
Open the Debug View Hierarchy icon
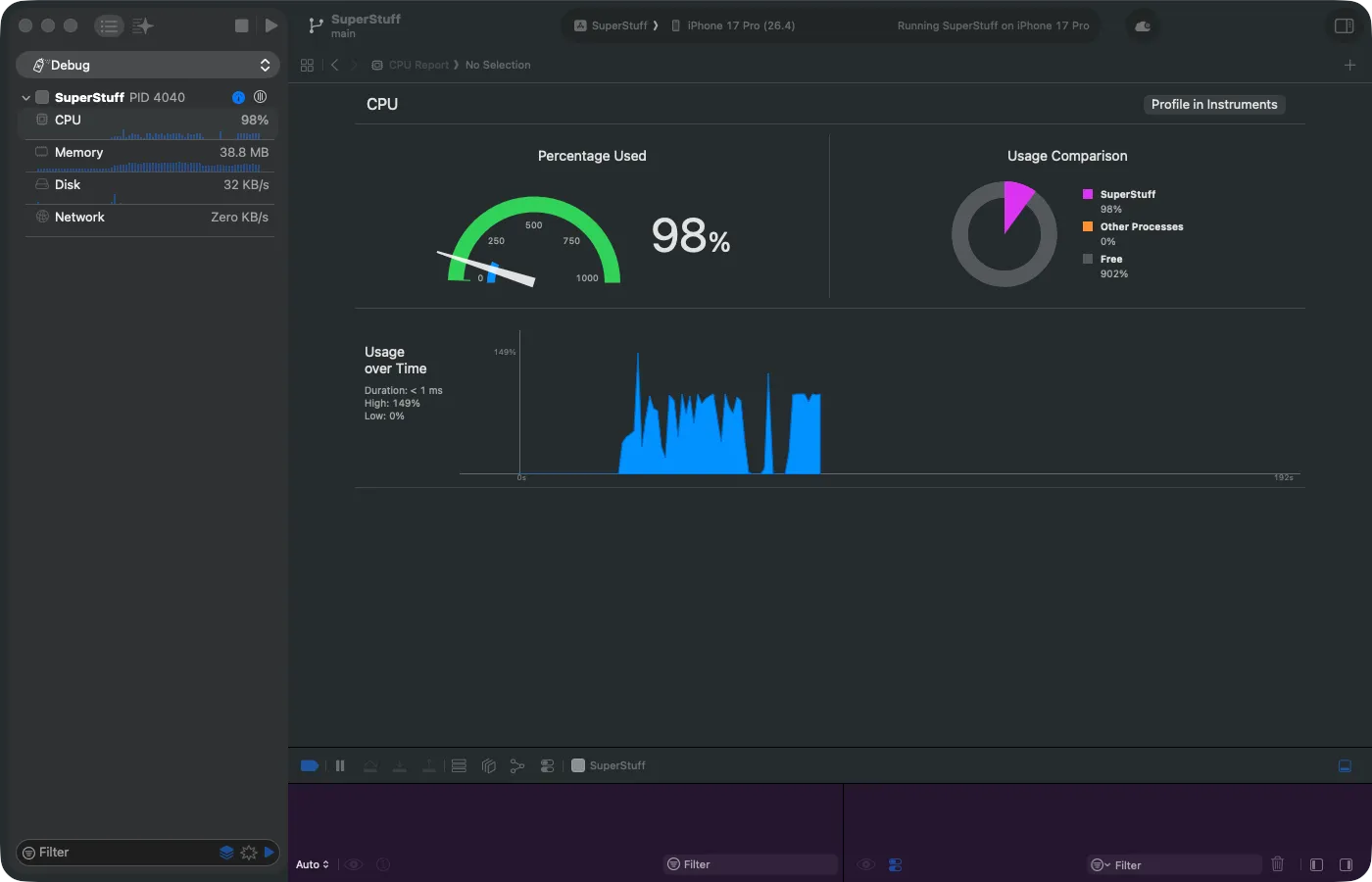488,766
